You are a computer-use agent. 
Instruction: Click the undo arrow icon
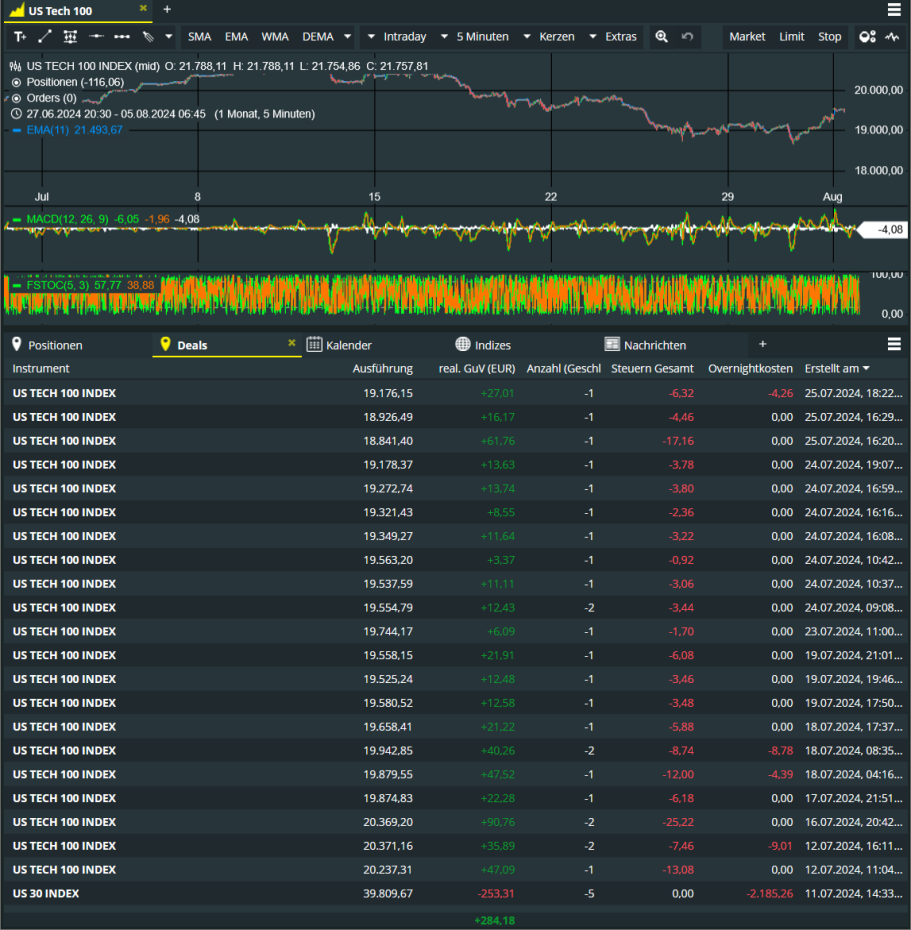click(x=687, y=37)
